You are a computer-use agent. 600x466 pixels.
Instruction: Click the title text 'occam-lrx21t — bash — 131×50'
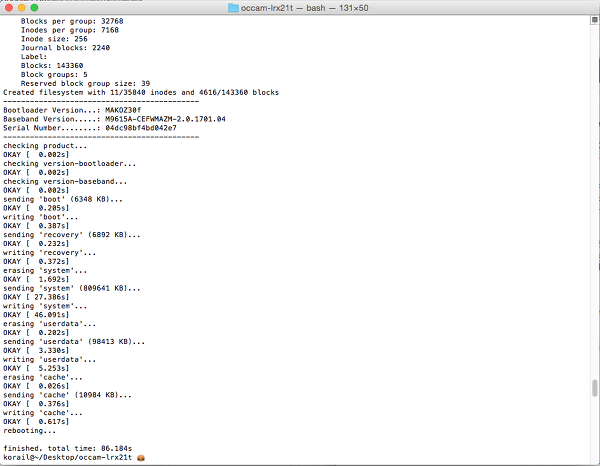pos(305,8)
